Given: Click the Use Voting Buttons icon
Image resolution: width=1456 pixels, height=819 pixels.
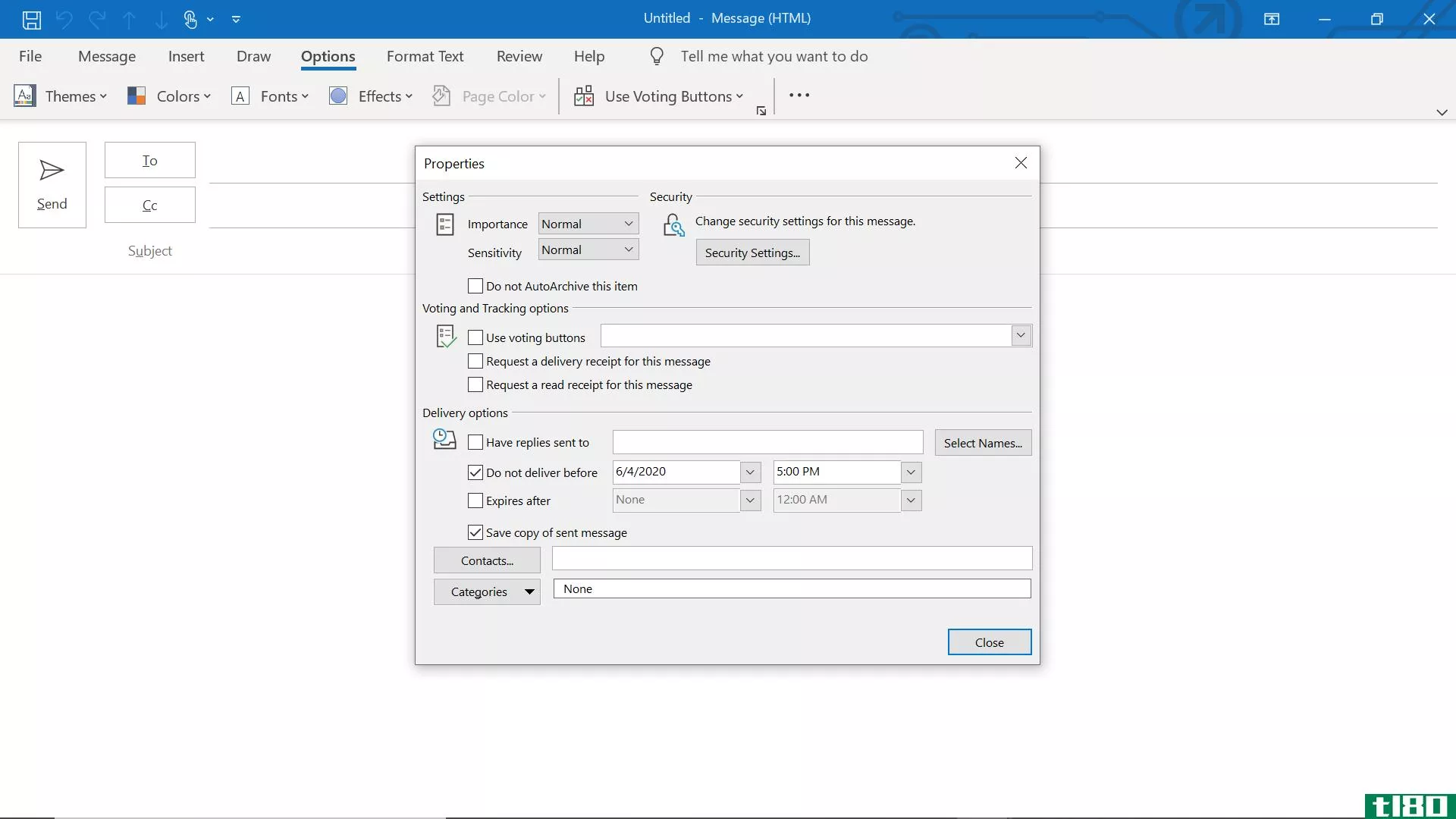Looking at the screenshot, I should tap(584, 96).
